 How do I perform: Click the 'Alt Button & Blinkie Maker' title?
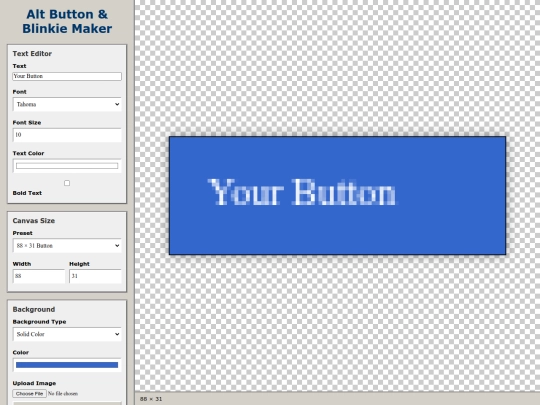pyautogui.click(x=67, y=21)
